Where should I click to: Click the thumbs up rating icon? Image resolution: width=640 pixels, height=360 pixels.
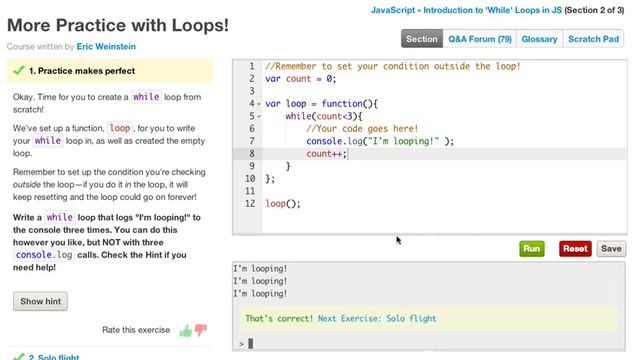click(x=186, y=331)
